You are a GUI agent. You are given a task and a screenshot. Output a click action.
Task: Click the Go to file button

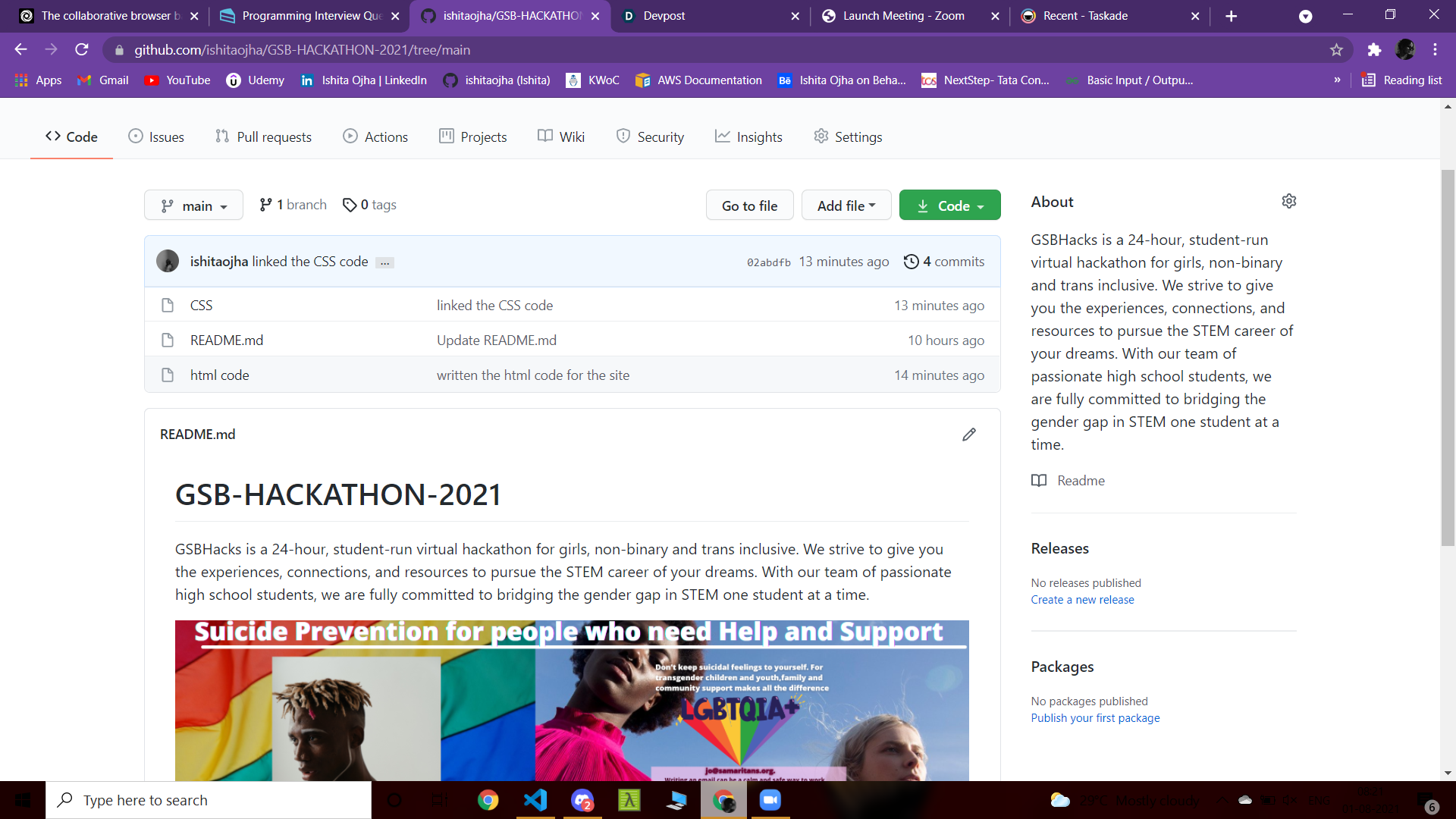(749, 206)
